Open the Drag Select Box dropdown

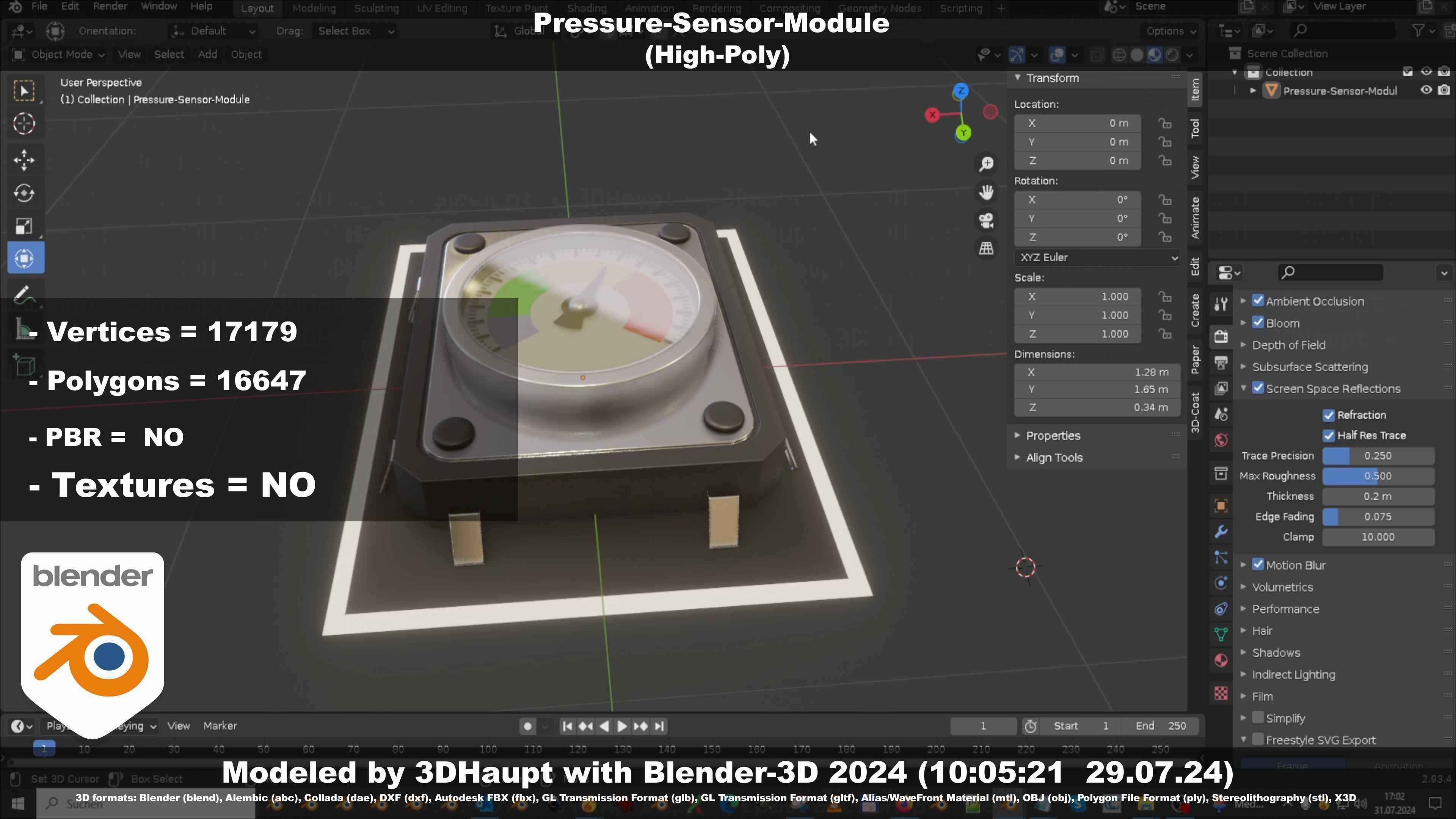point(355,31)
